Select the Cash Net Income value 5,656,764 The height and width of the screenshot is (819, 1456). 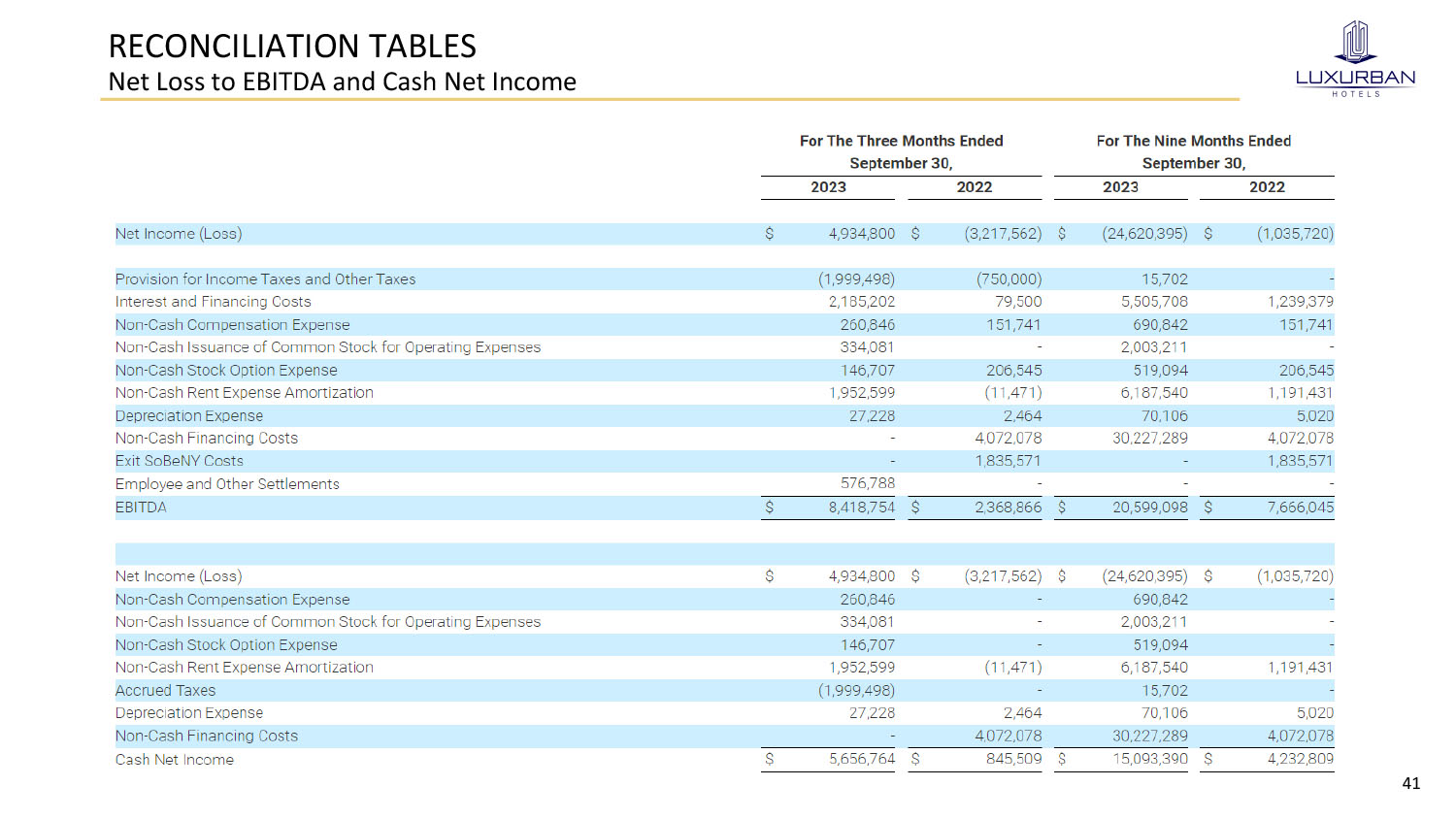click(x=861, y=759)
